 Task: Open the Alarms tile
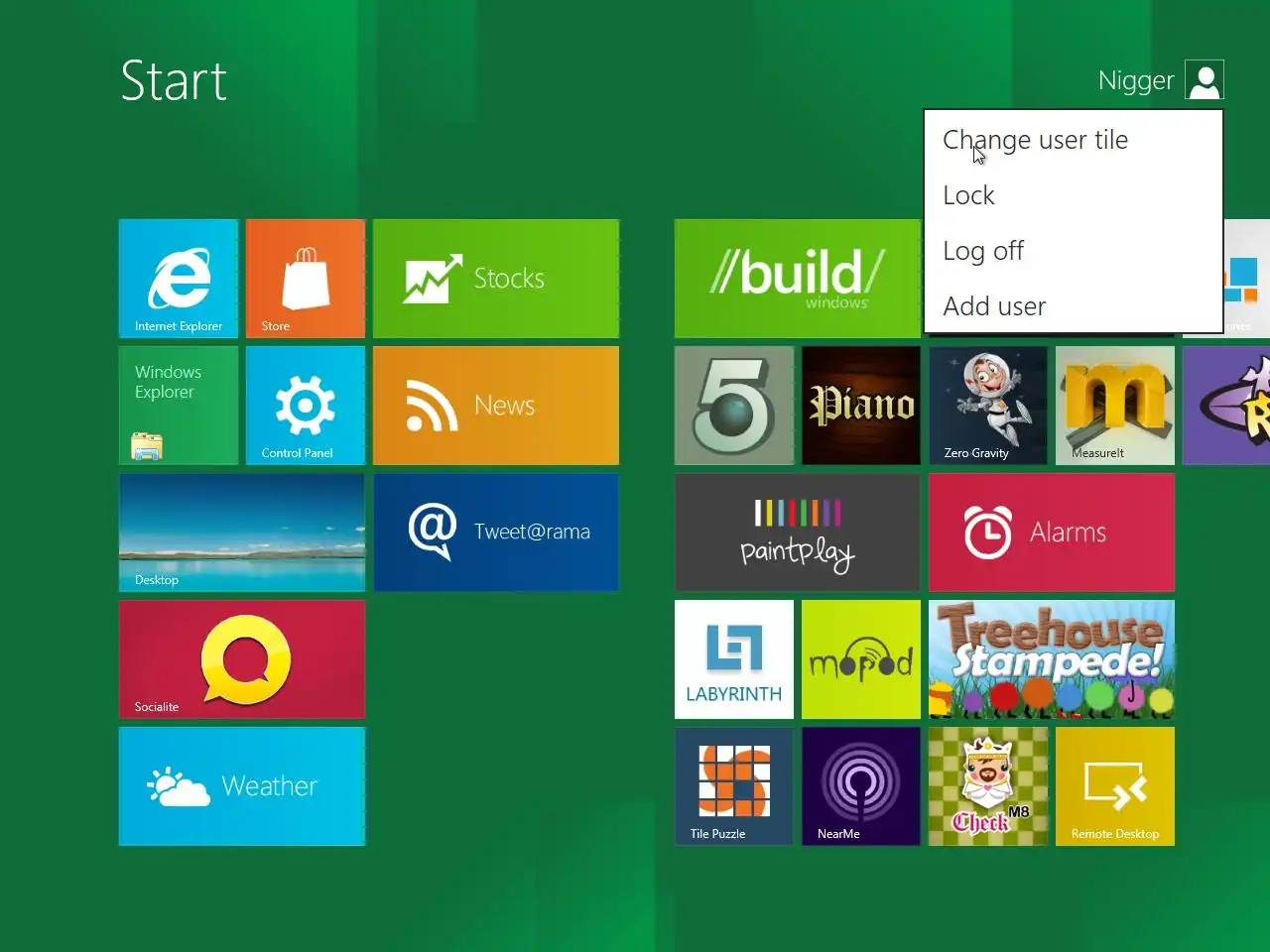point(1052,533)
